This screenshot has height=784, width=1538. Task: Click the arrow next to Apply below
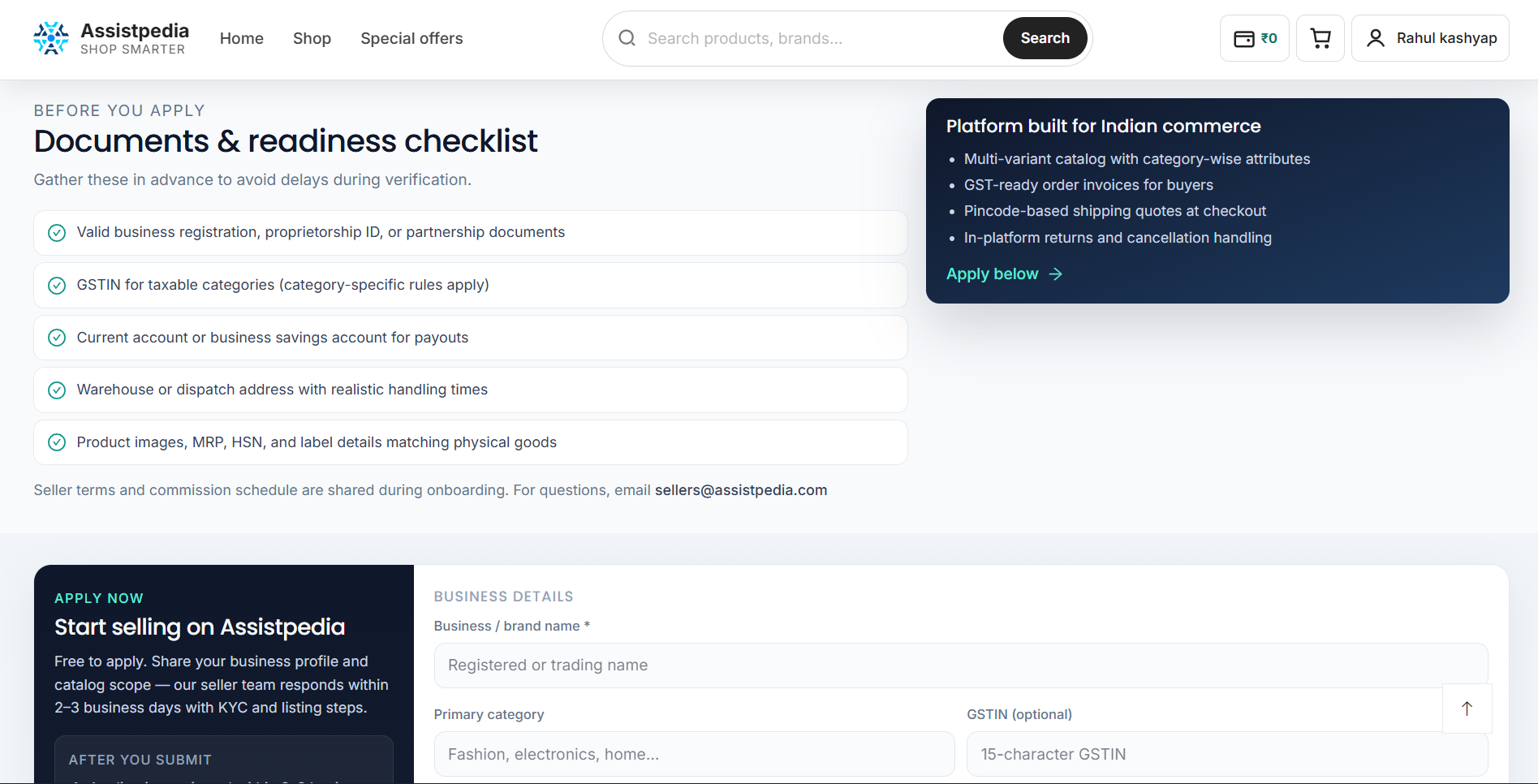pyautogui.click(x=1056, y=274)
